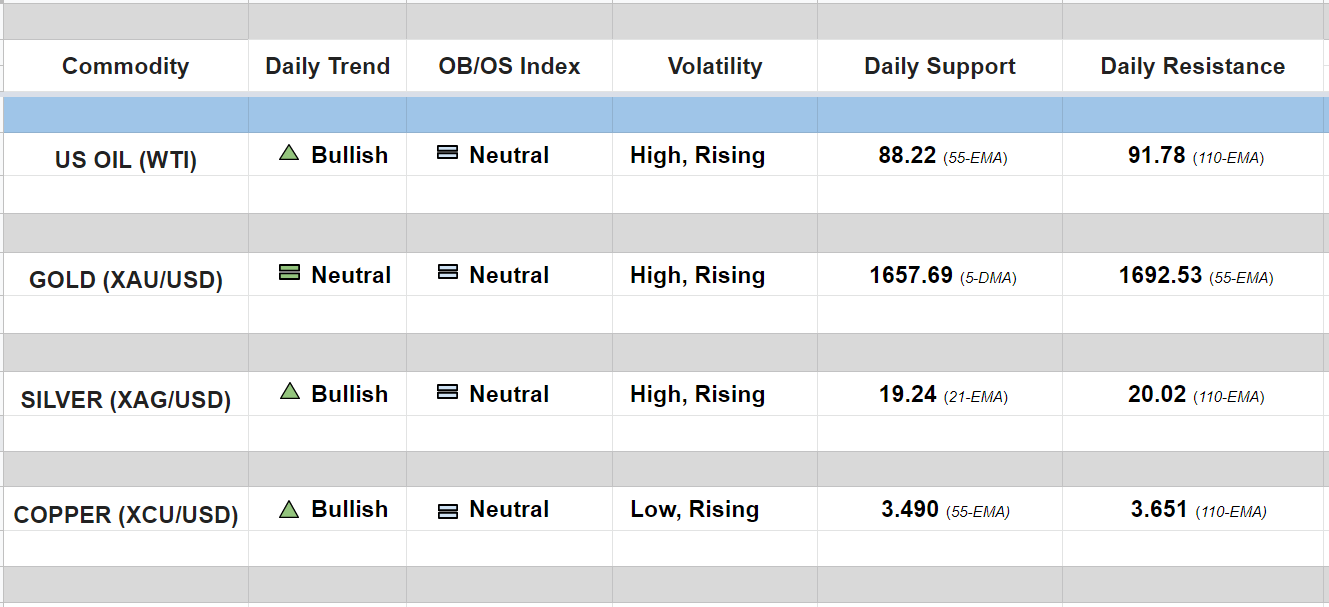The image size is (1329, 607).
Task: Select the Volatility column header
Action: click(714, 66)
